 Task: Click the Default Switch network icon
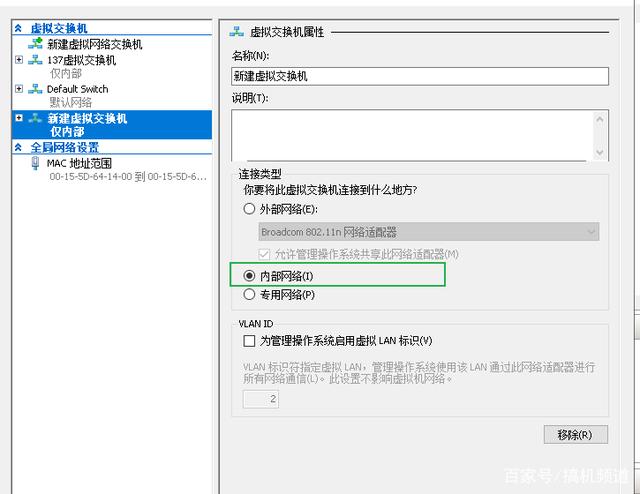click(35, 89)
